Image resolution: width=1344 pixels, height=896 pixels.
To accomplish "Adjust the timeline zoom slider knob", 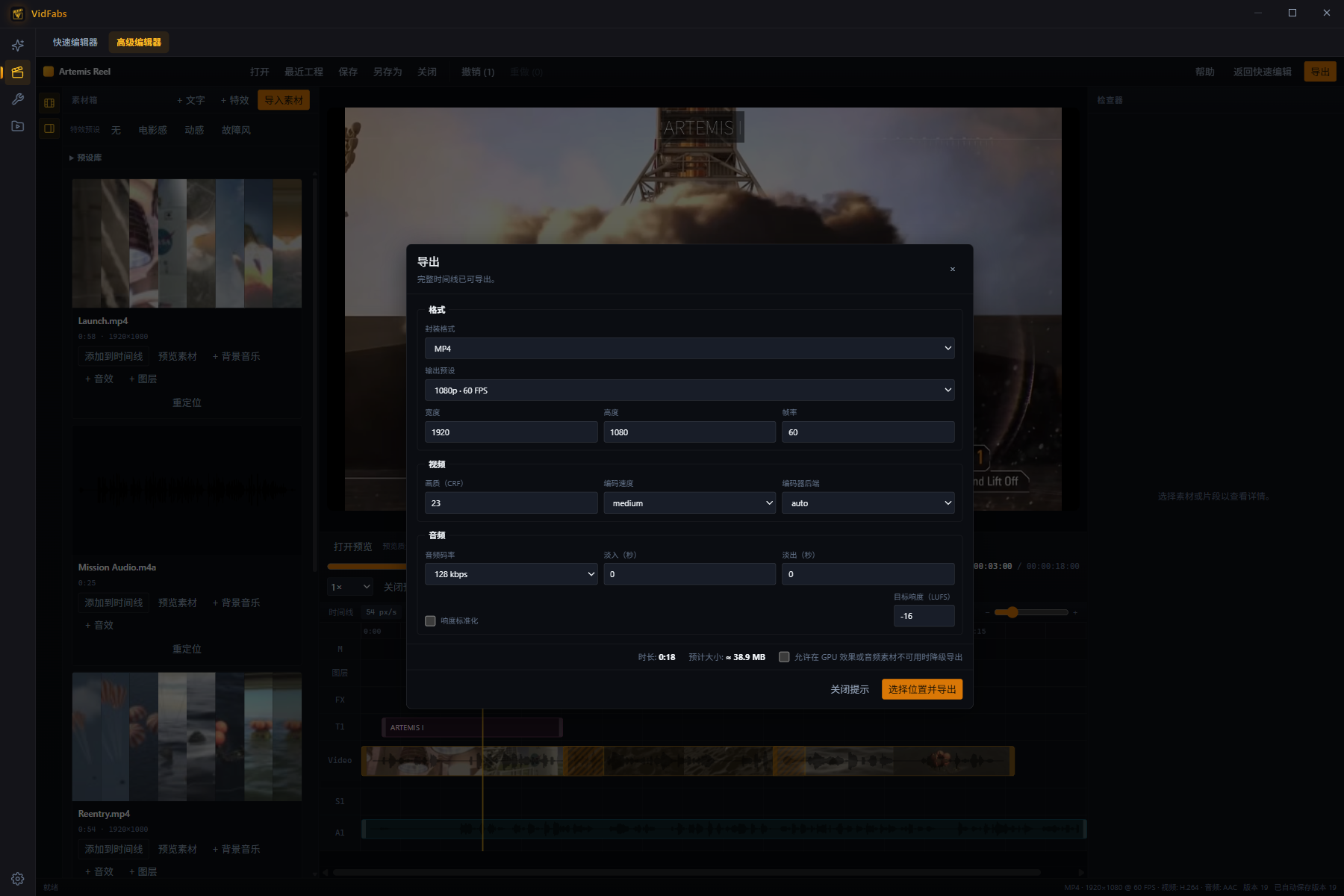I will 1012,612.
